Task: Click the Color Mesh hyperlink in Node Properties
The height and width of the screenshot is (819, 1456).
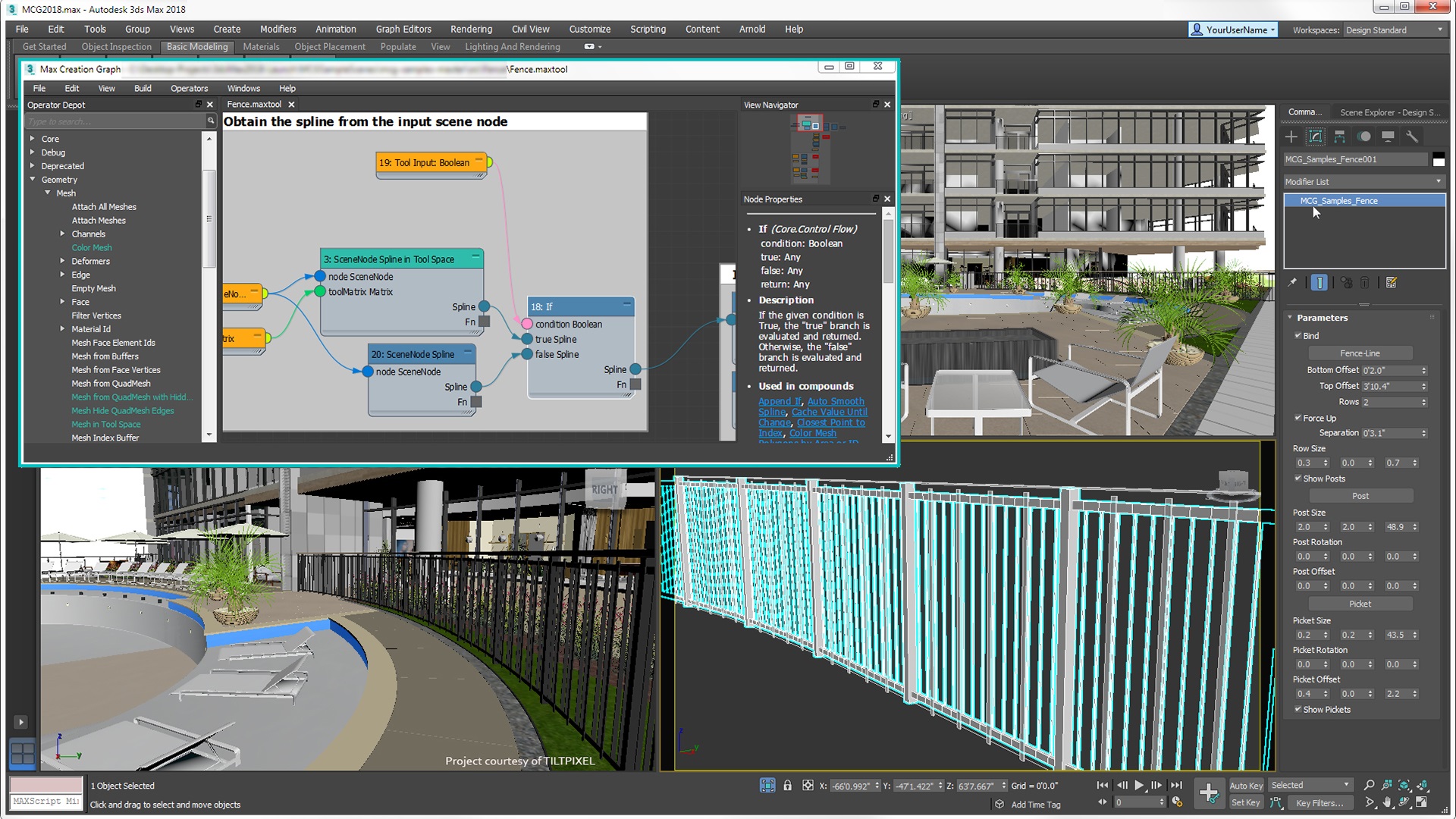Action: pos(810,432)
